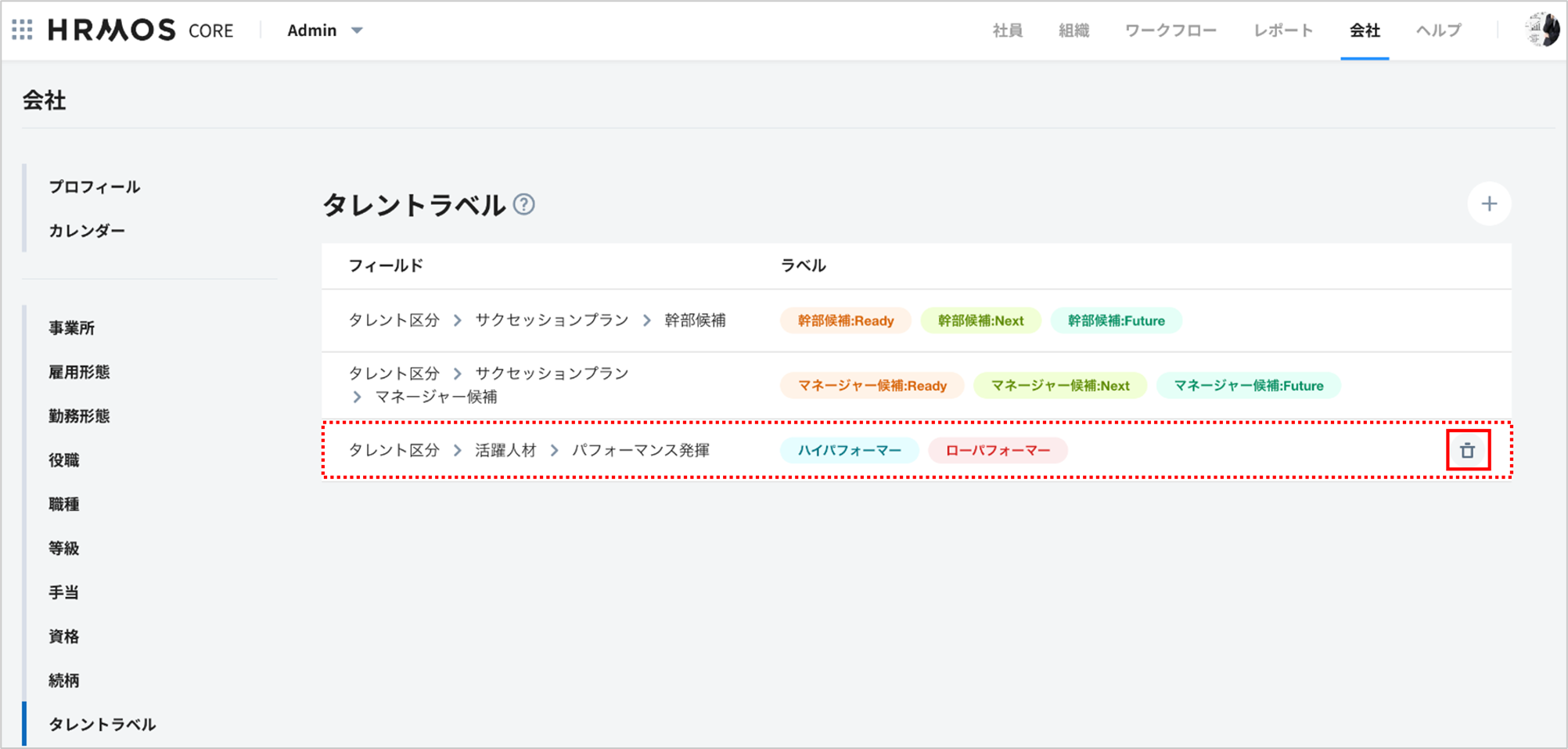Select プロフィール in the sidebar
This screenshot has height=749, width=1568.
click(x=95, y=187)
